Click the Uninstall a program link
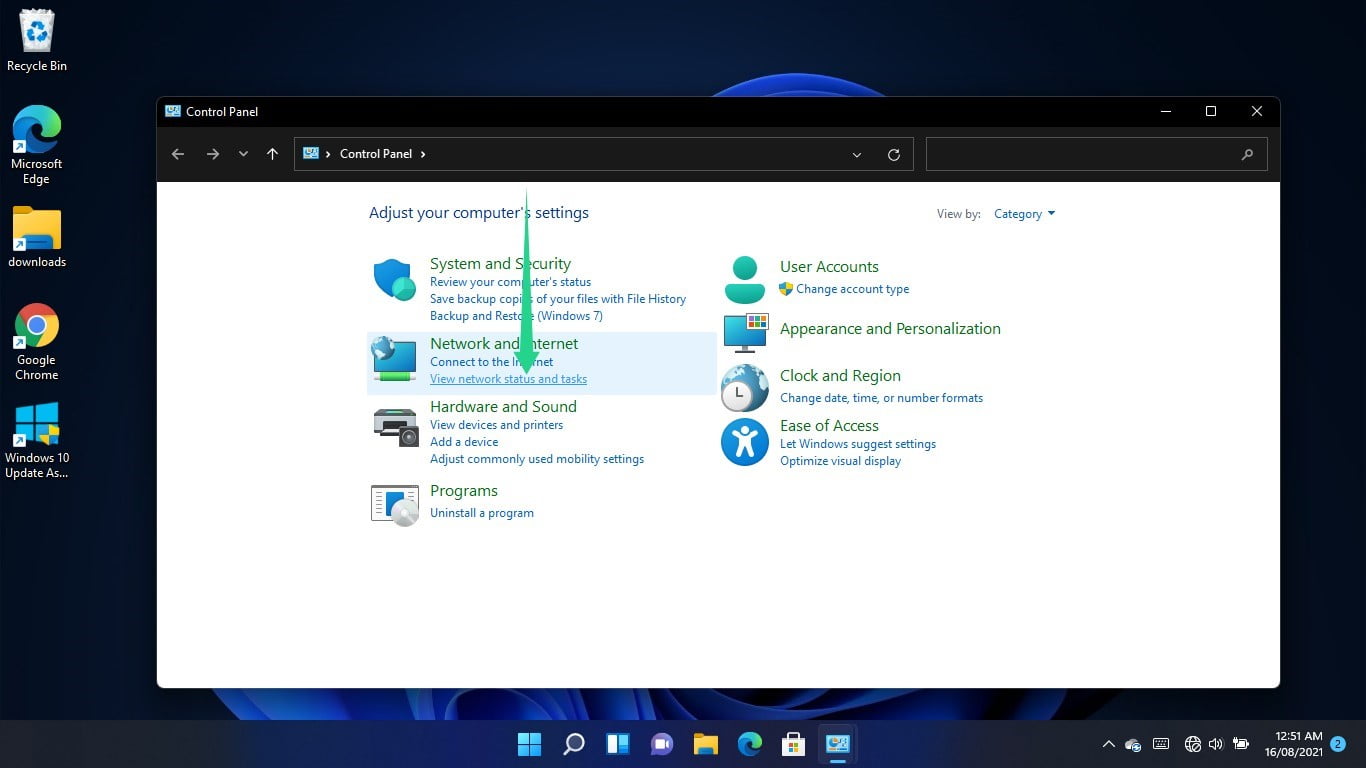This screenshot has width=1366, height=768. click(x=481, y=512)
